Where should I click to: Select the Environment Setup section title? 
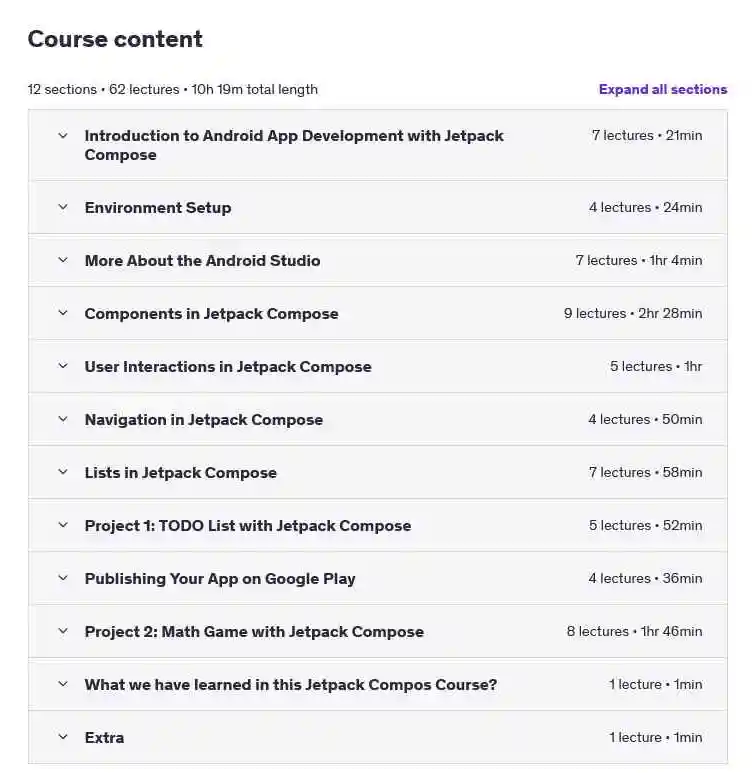158,208
